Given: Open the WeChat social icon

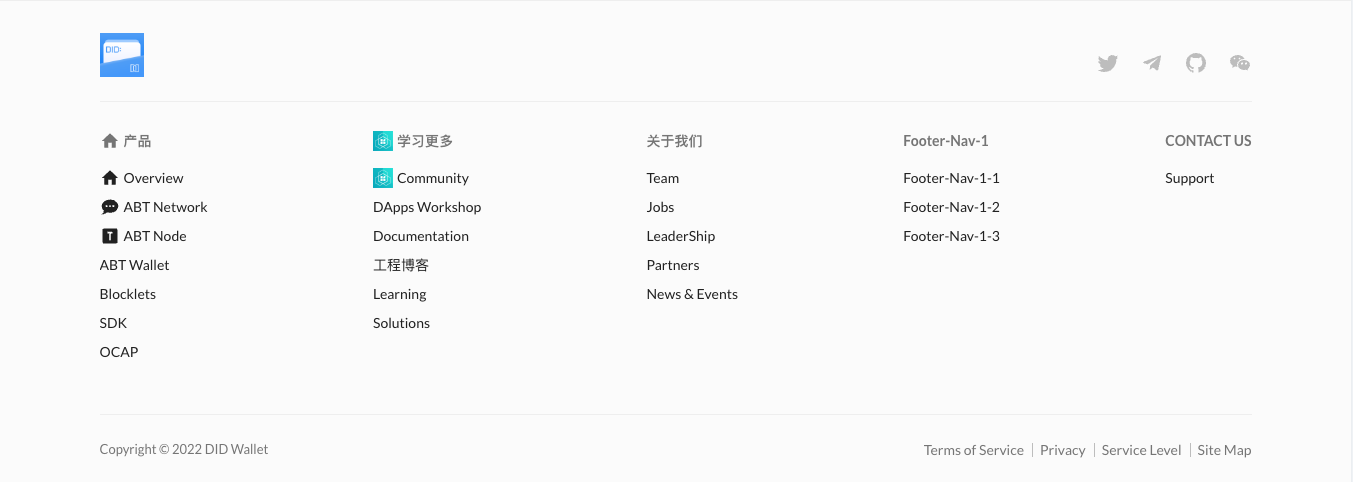Looking at the screenshot, I should tap(1240, 63).
